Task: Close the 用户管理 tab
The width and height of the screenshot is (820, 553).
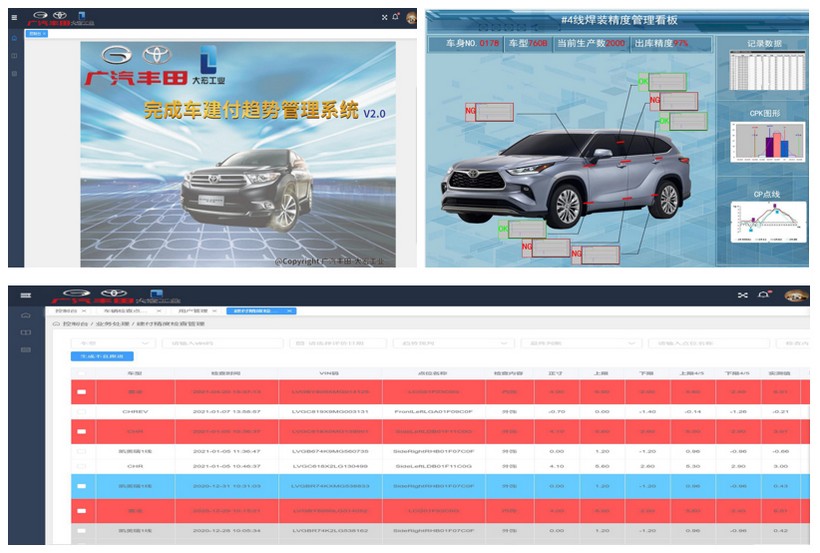Action: [x=214, y=311]
